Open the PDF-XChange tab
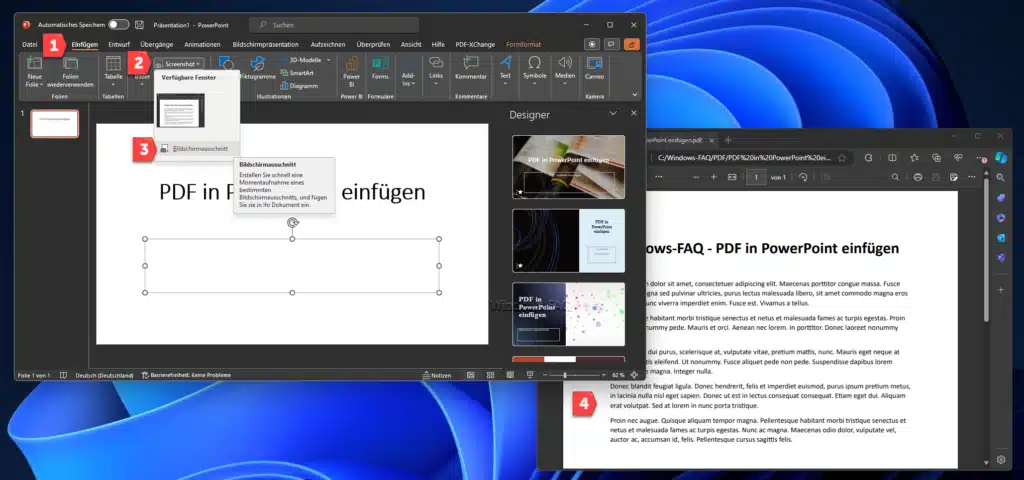The height and width of the screenshot is (480, 1024). click(x=475, y=44)
